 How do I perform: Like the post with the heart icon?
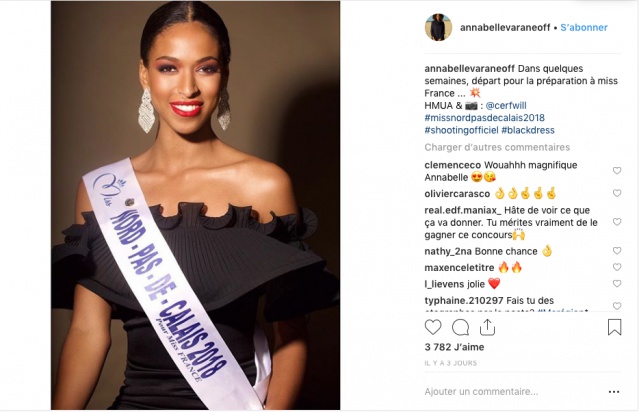click(x=433, y=327)
